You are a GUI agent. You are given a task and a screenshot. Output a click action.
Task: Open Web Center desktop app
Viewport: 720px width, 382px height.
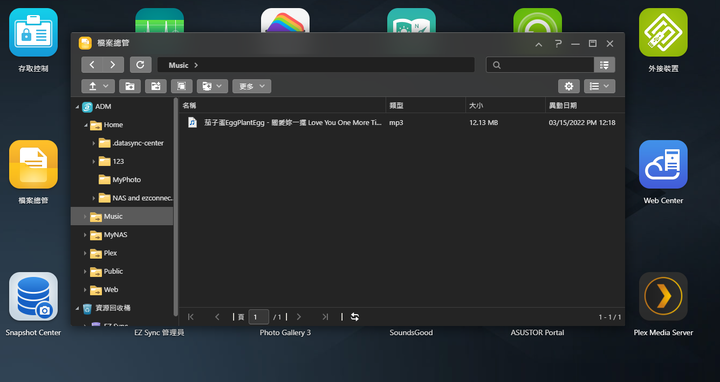point(663,164)
